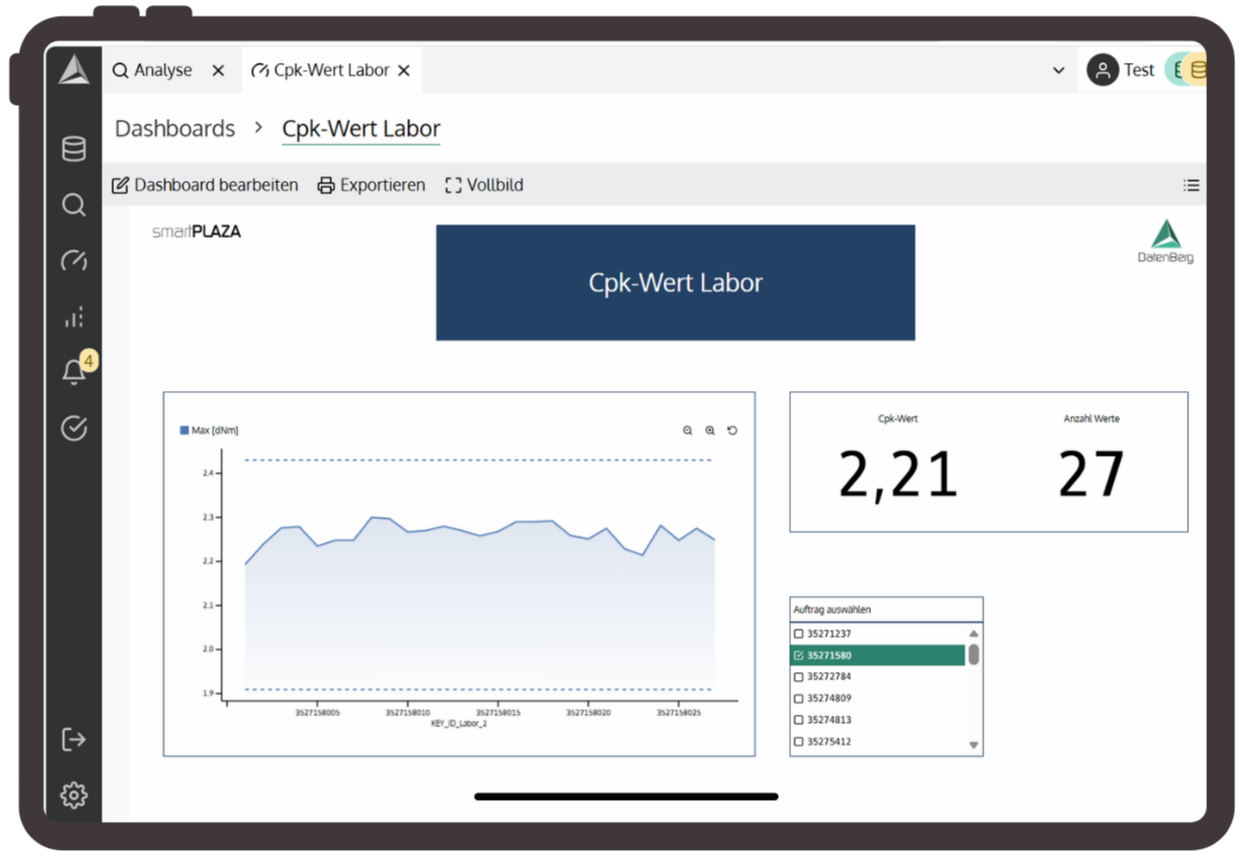Viewport: 1252px width, 861px height.
Task: Open Vollbild mode
Action: (x=484, y=185)
